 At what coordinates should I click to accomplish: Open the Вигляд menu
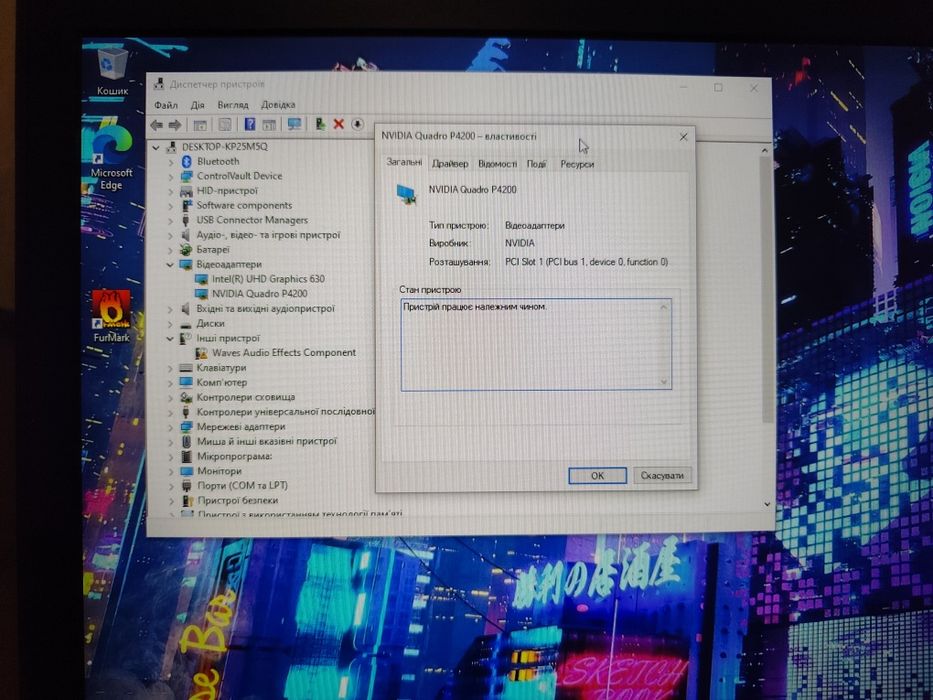point(233,105)
